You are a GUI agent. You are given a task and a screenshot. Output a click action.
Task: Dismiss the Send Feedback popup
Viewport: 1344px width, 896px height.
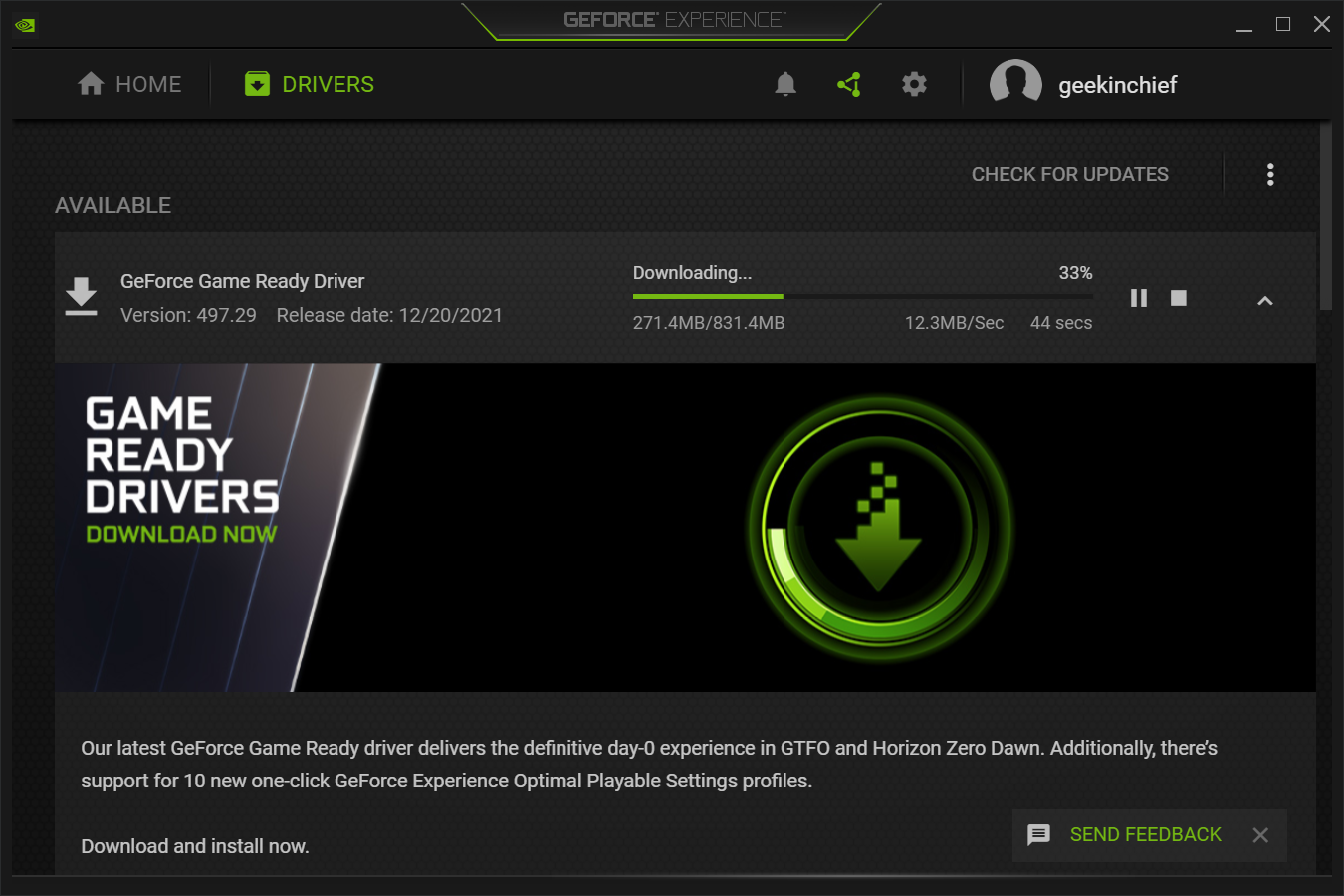pos(1260,835)
